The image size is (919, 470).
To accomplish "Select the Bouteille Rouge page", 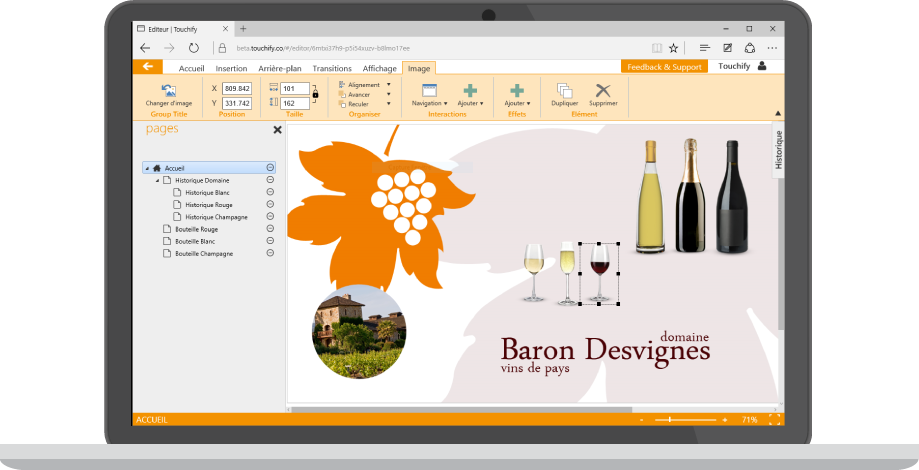I will pos(196,229).
